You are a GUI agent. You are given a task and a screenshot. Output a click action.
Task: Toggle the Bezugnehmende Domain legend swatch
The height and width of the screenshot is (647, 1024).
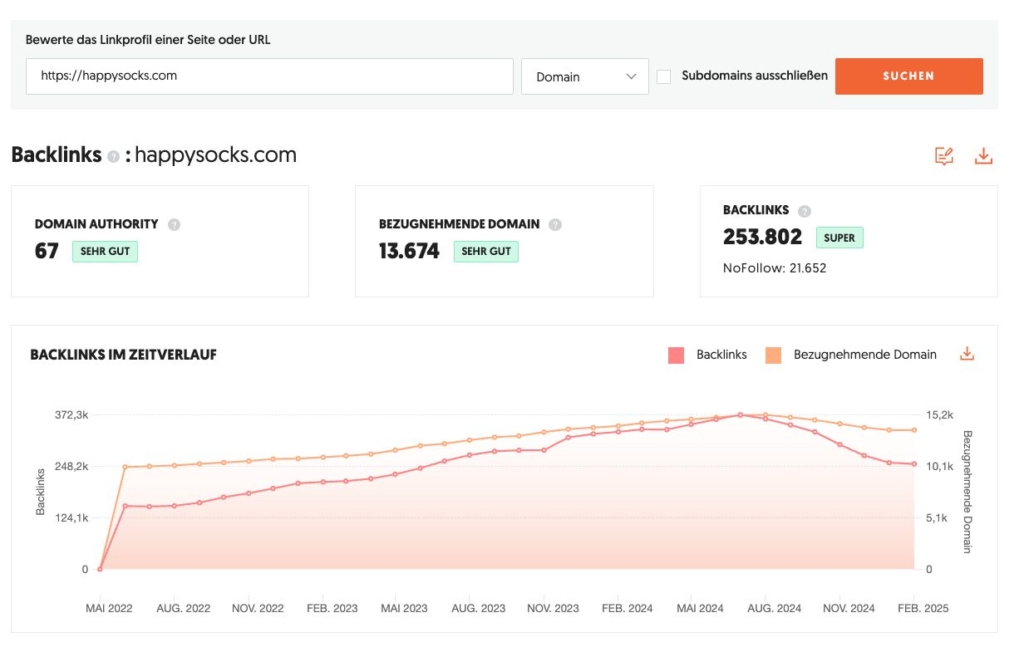pyautogui.click(x=773, y=355)
